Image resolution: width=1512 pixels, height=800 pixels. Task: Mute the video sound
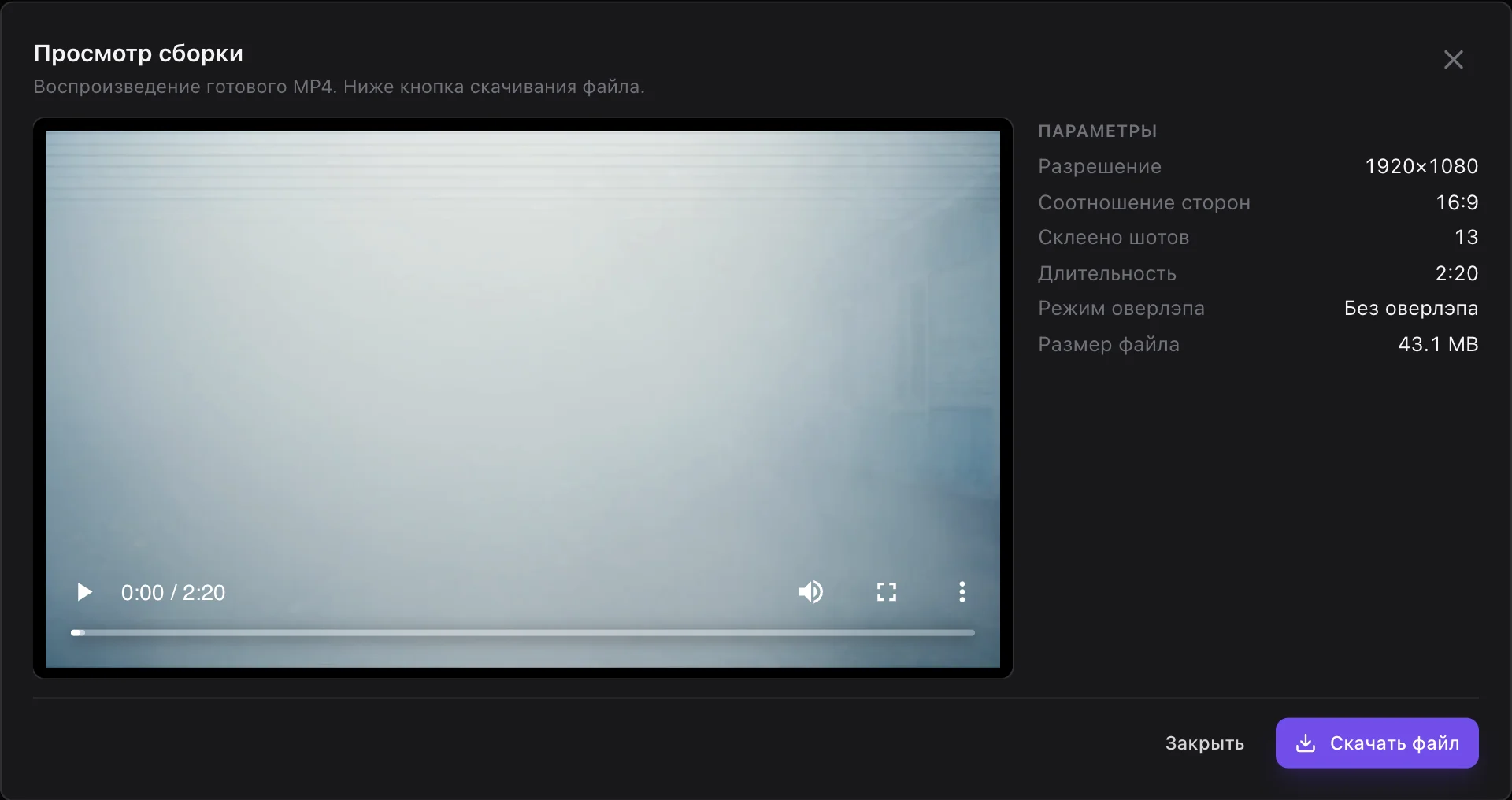(x=810, y=592)
